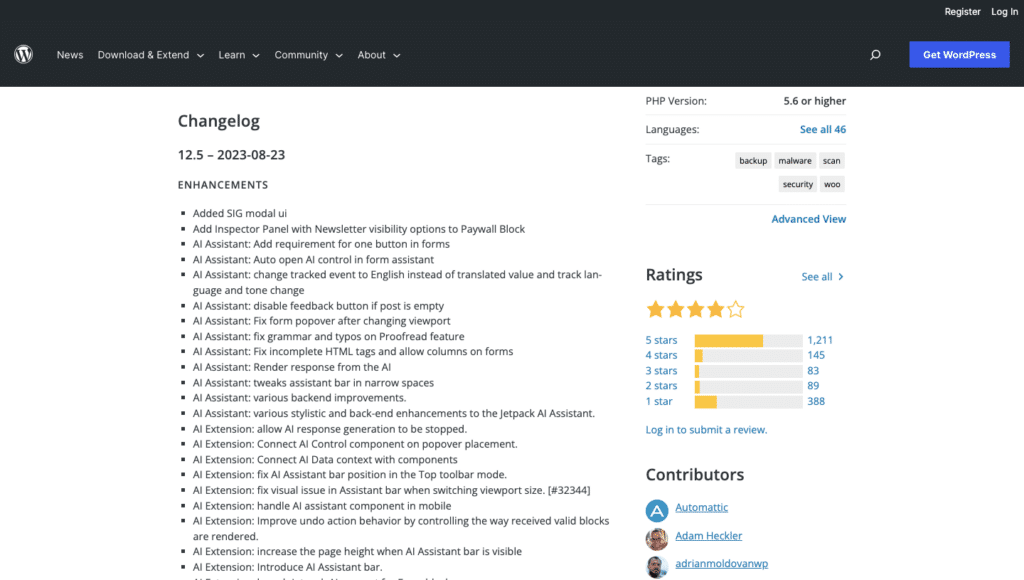
Task: Select the malware tag
Action: click(795, 161)
